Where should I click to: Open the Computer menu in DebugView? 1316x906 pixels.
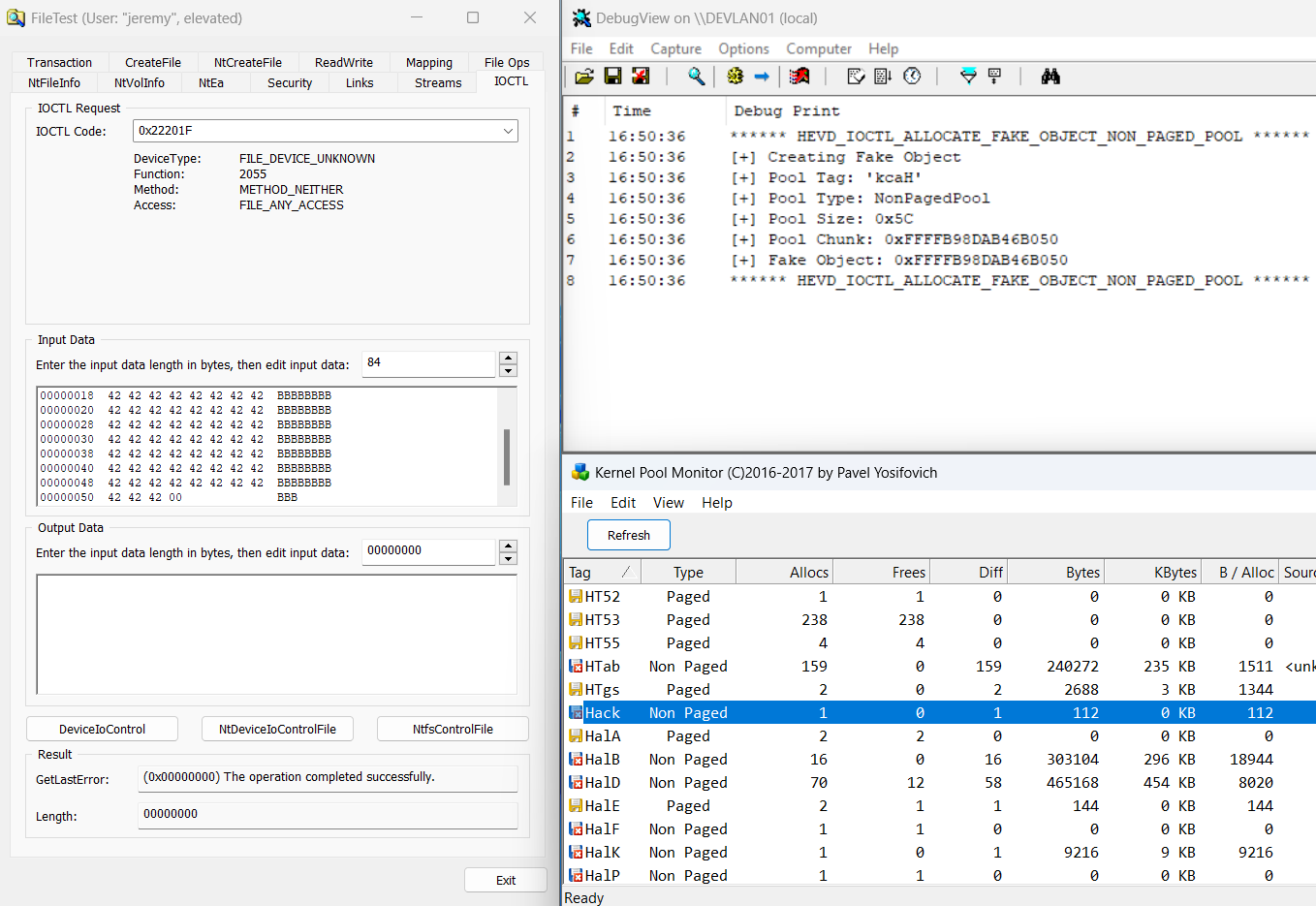(819, 48)
